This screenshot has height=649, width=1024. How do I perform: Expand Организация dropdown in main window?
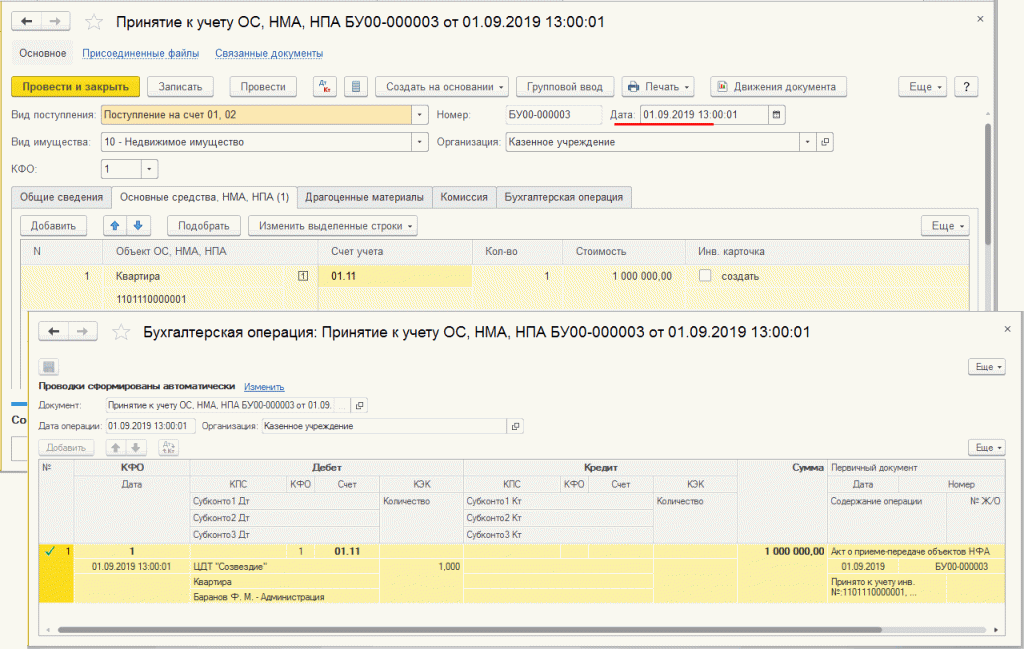tap(808, 142)
